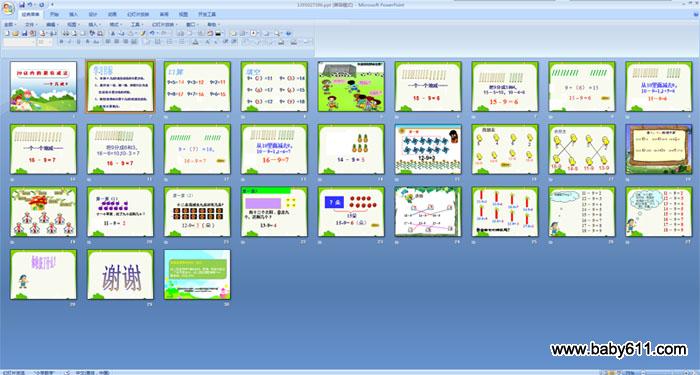Switch to the 插入 ribbon tab
The width and height of the screenshot is (700, 375).
click(73, 14)
